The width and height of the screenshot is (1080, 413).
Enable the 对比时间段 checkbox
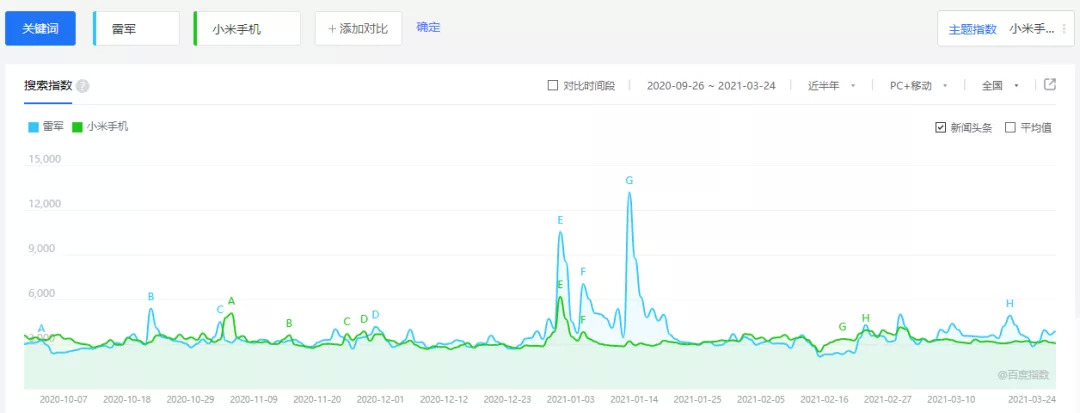tap(552, 85)
